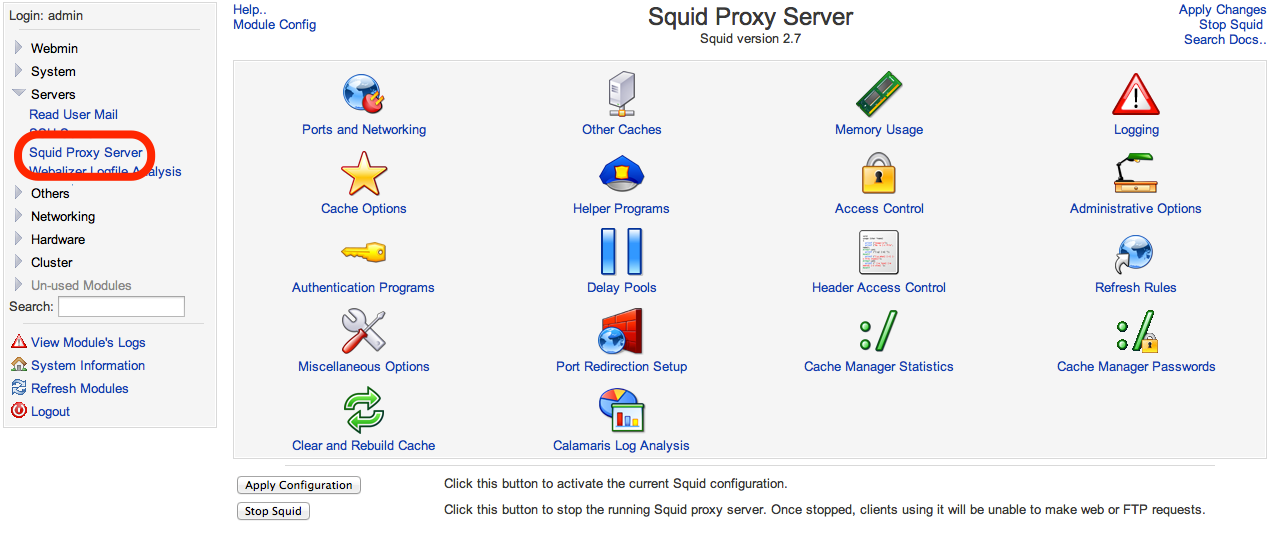Click the Delay Pools pause bars icon

point(621,252)
